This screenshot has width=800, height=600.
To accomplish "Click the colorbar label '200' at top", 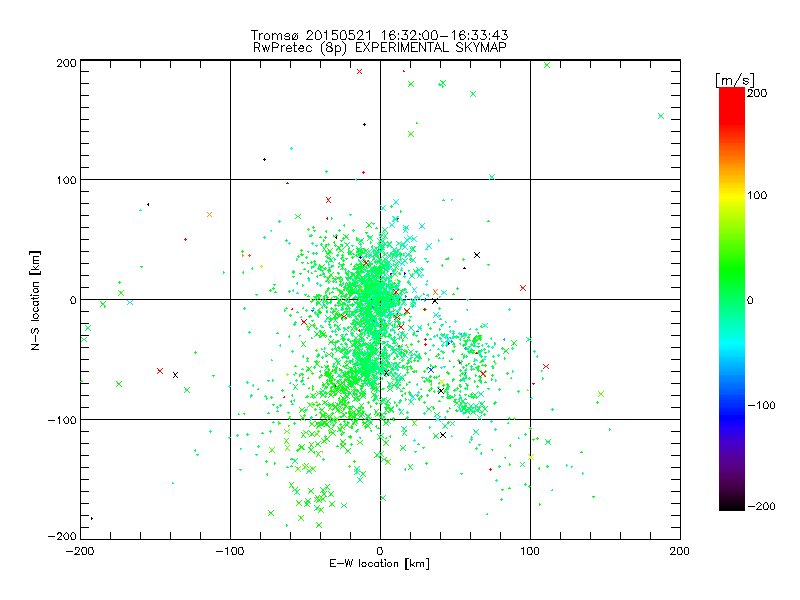I will click(757, 93).
